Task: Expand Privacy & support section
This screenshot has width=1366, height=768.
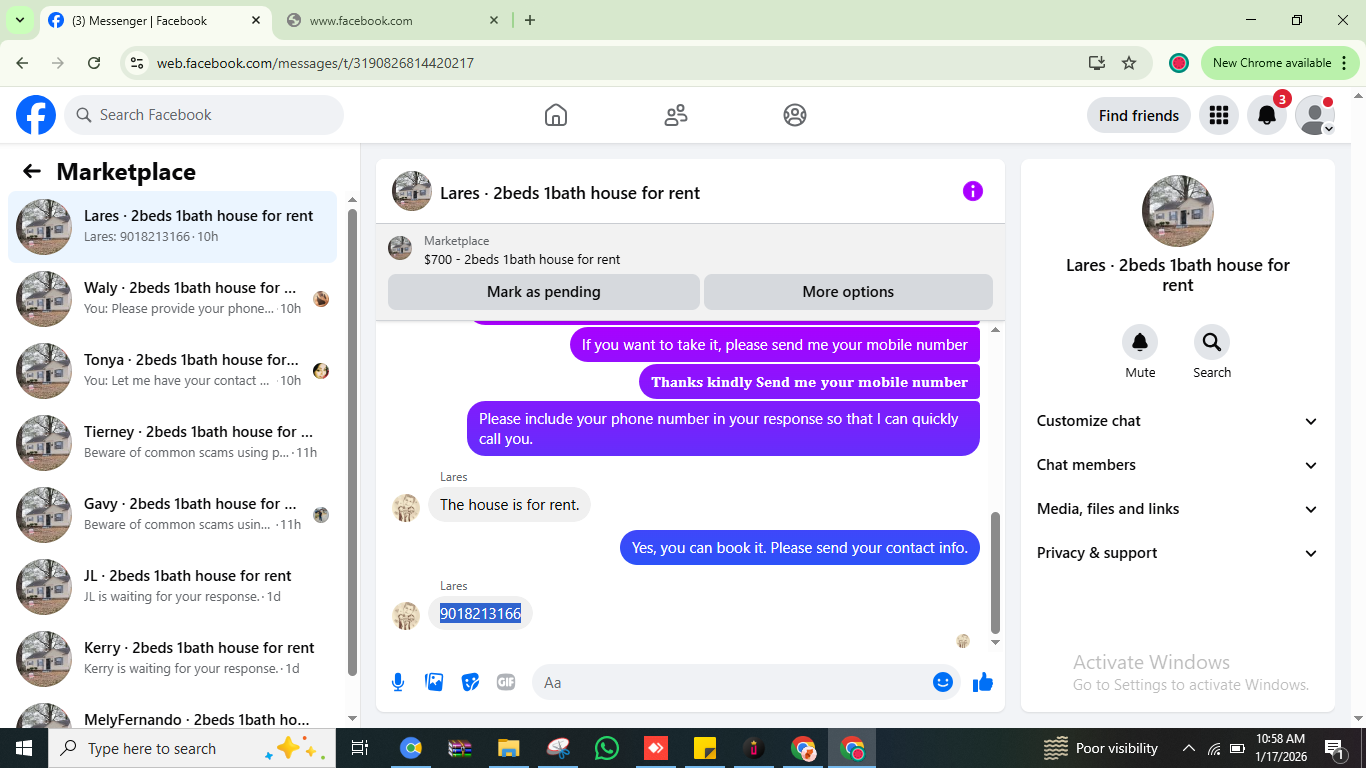Action: (x=1178, y=553)
